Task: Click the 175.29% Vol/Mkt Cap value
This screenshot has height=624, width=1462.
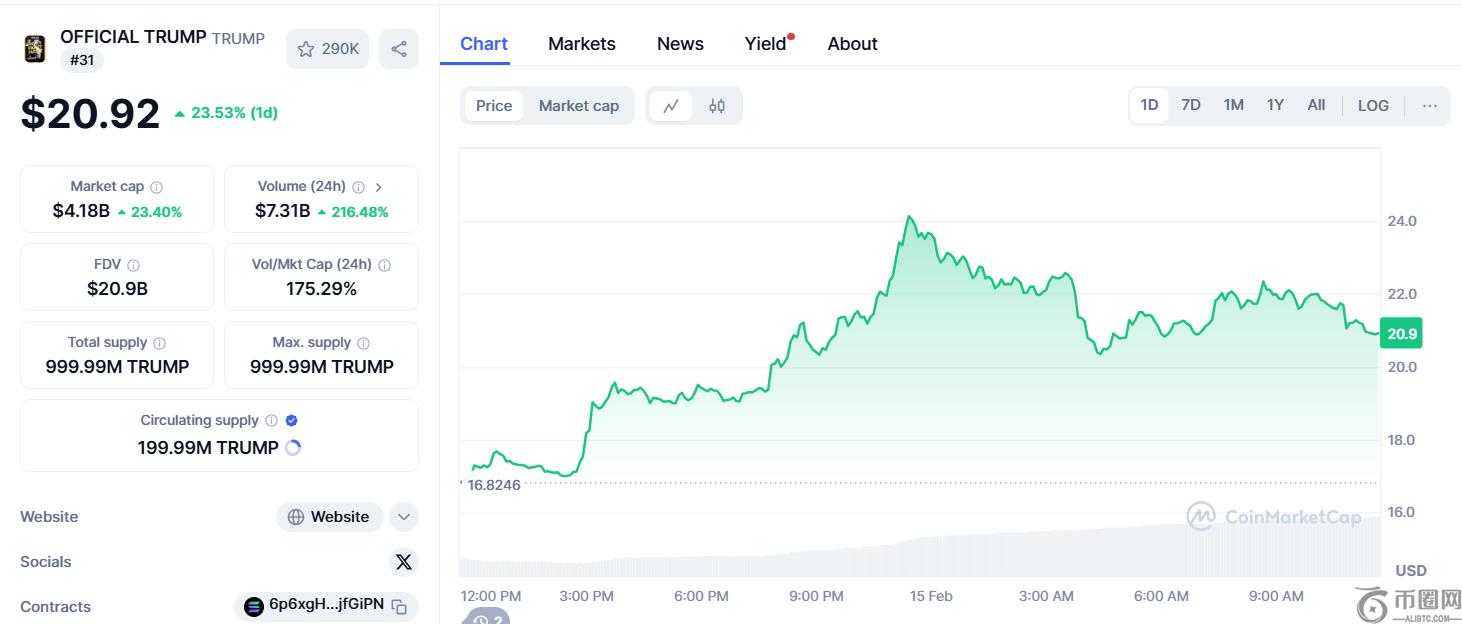Action: (321, 289)
